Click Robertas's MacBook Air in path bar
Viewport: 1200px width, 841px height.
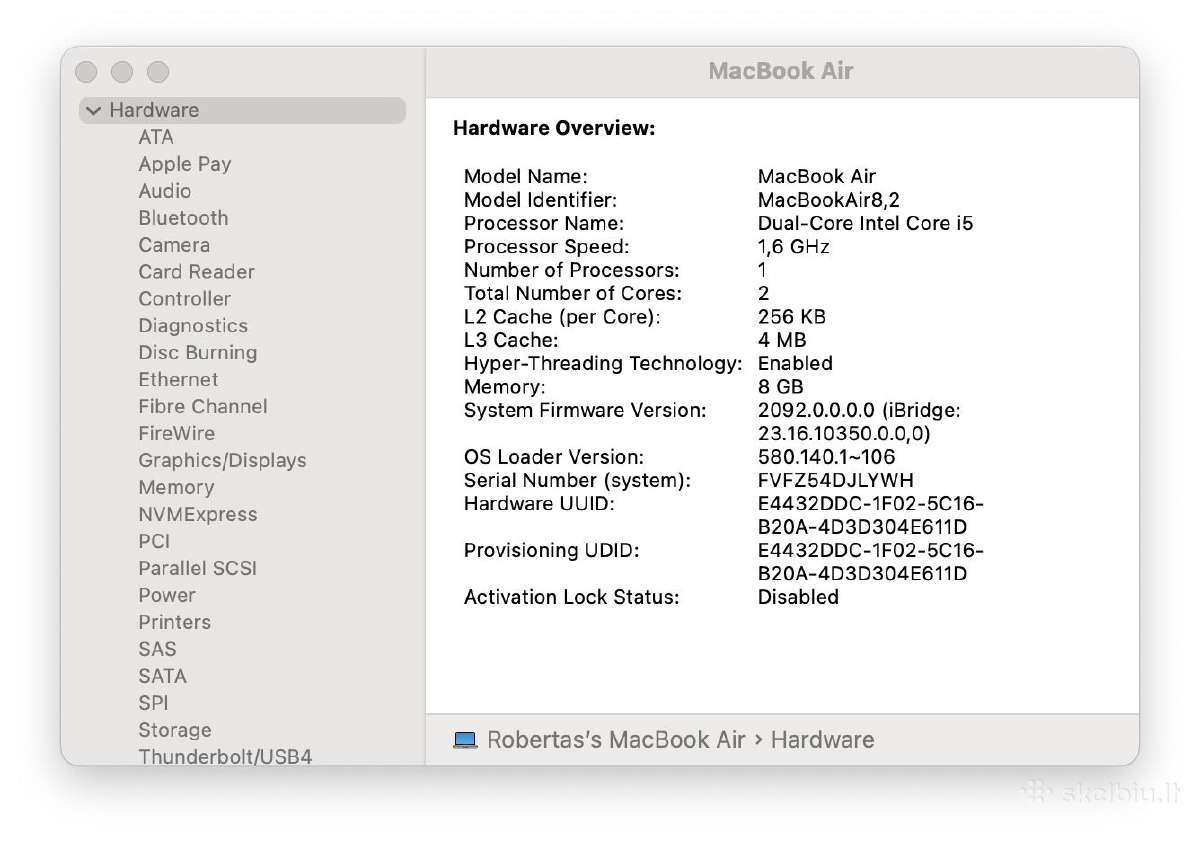(x=616, y=740)
